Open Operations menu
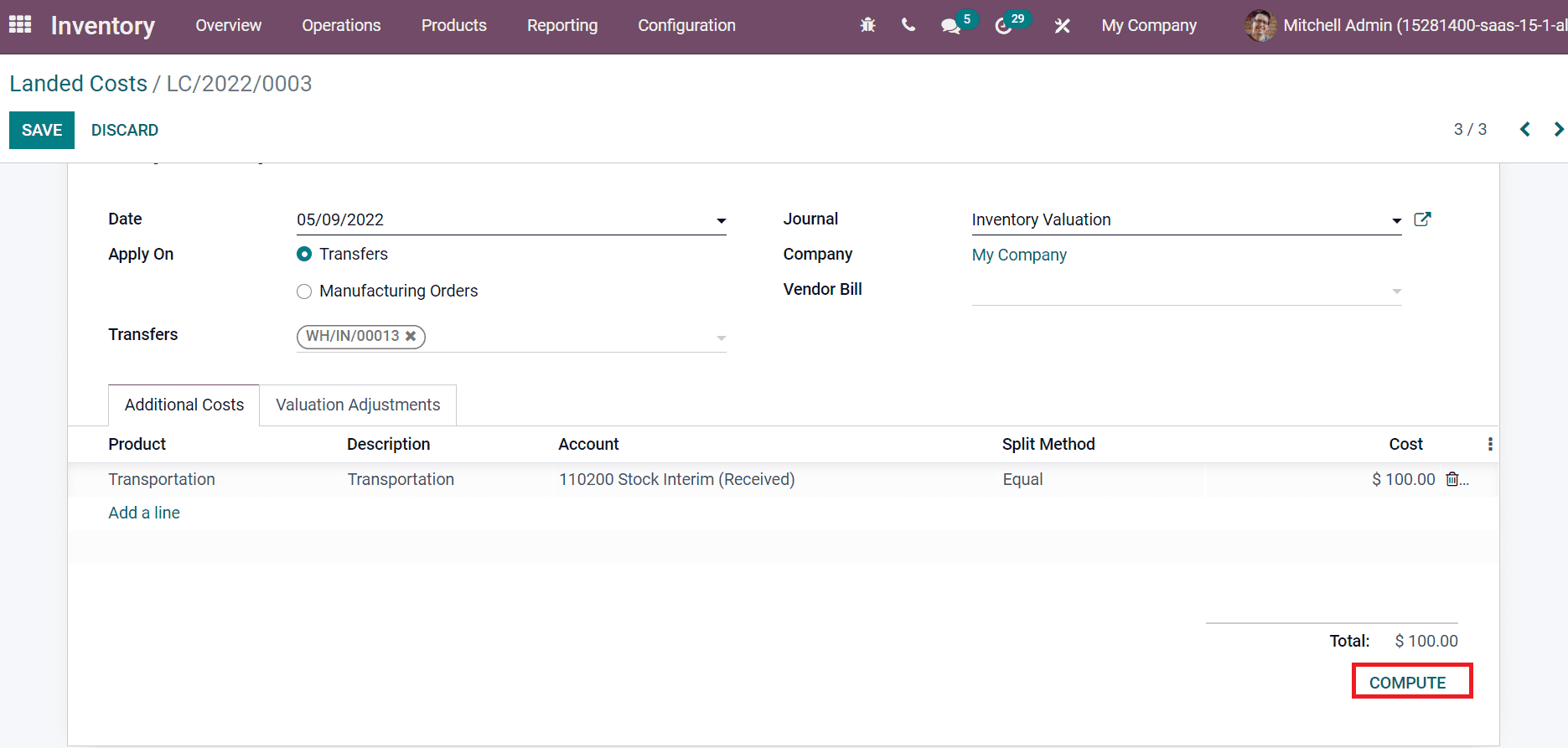 click(341, 25)
